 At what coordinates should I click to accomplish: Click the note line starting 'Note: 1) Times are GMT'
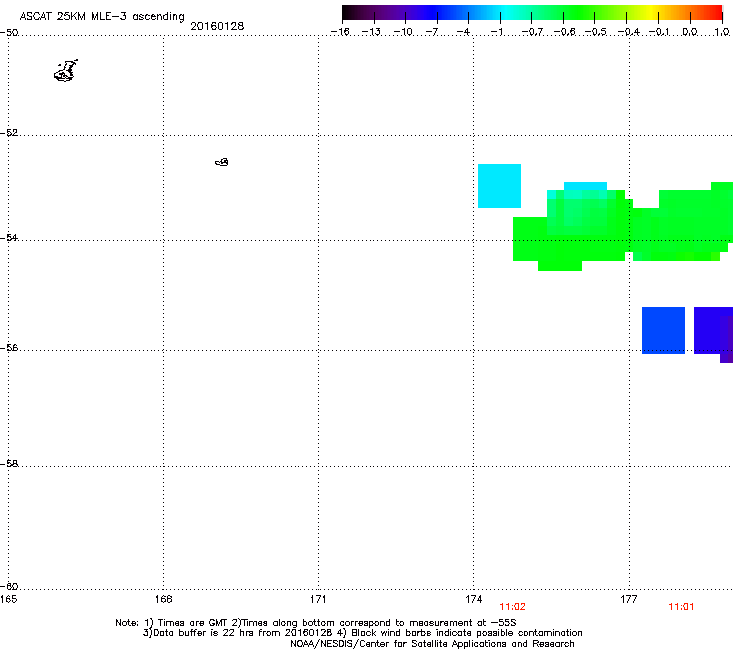point(316,623)
